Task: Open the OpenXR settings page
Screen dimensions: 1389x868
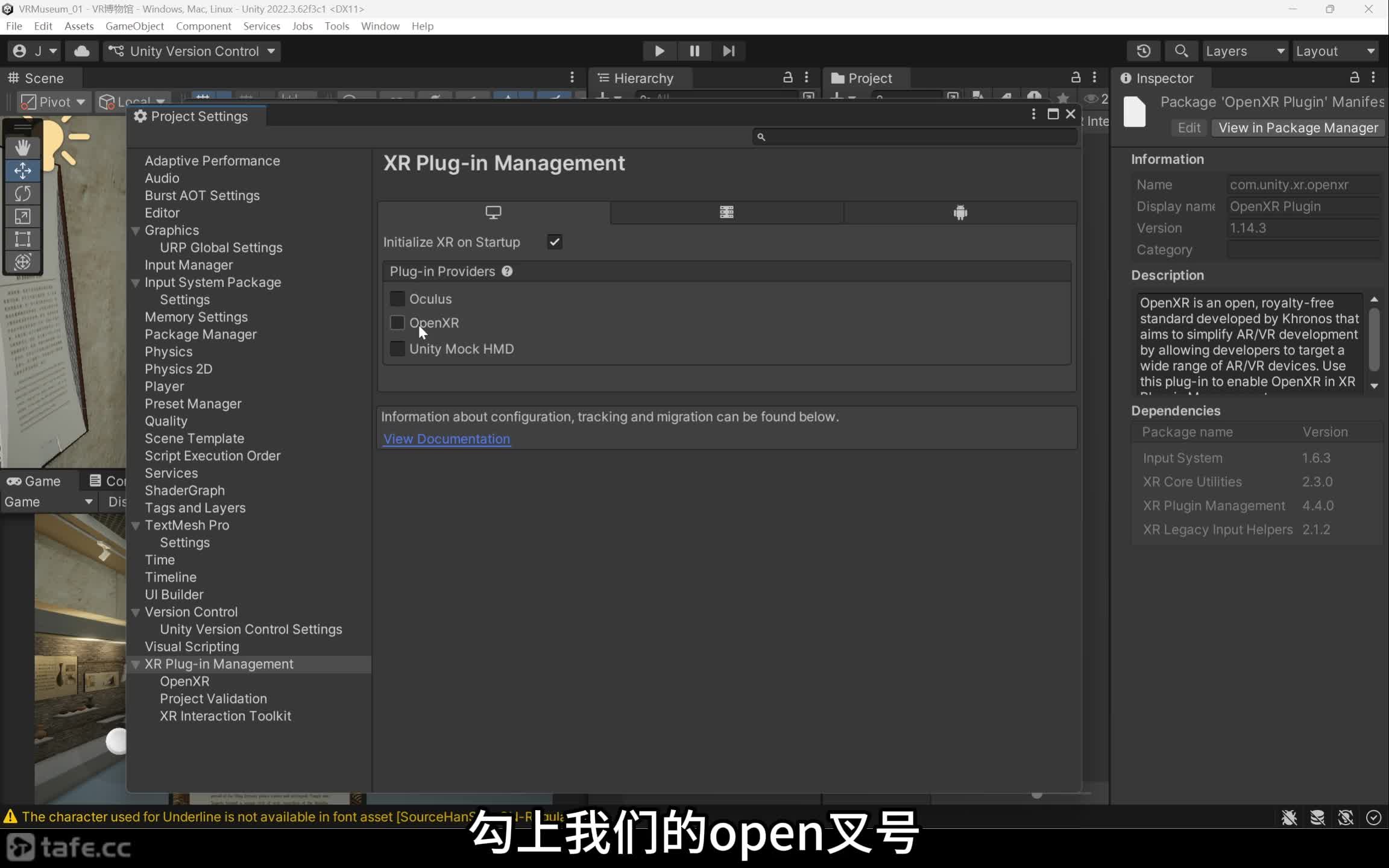Action: click(x=184, y=682)
